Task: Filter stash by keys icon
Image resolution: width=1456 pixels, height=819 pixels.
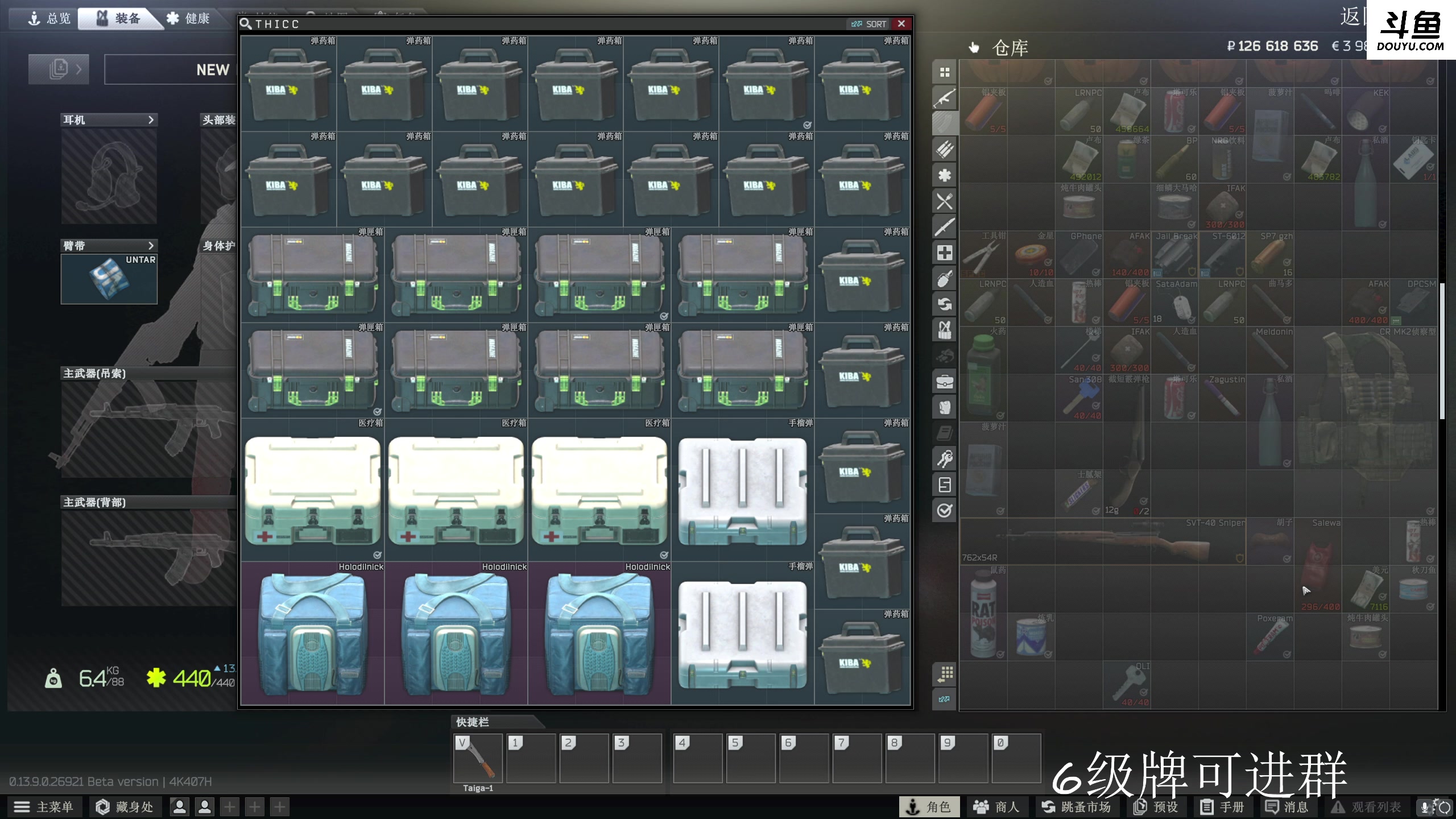Action: [945, 459]
